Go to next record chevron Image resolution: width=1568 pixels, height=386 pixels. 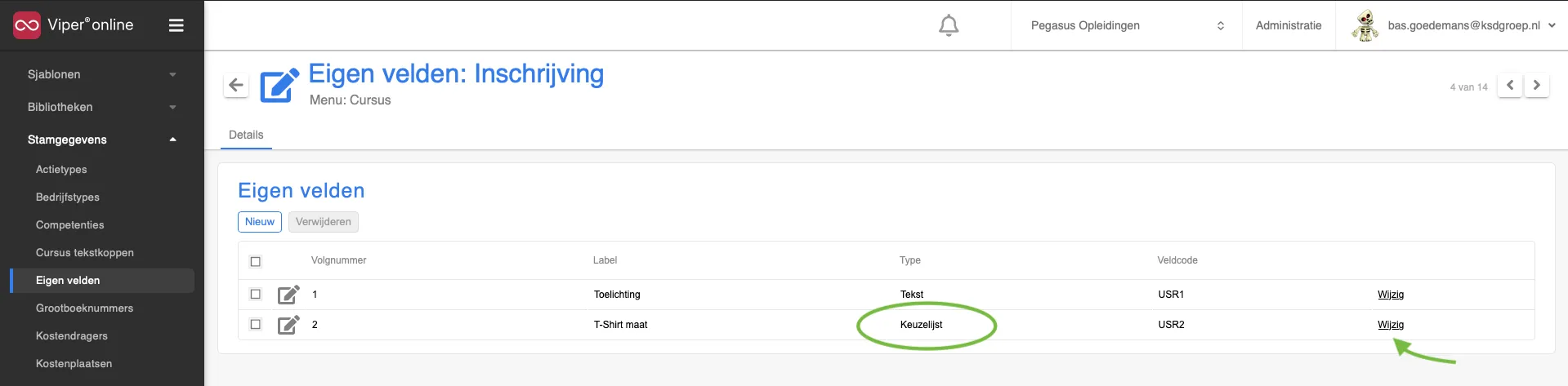[x=1537, y=85]
